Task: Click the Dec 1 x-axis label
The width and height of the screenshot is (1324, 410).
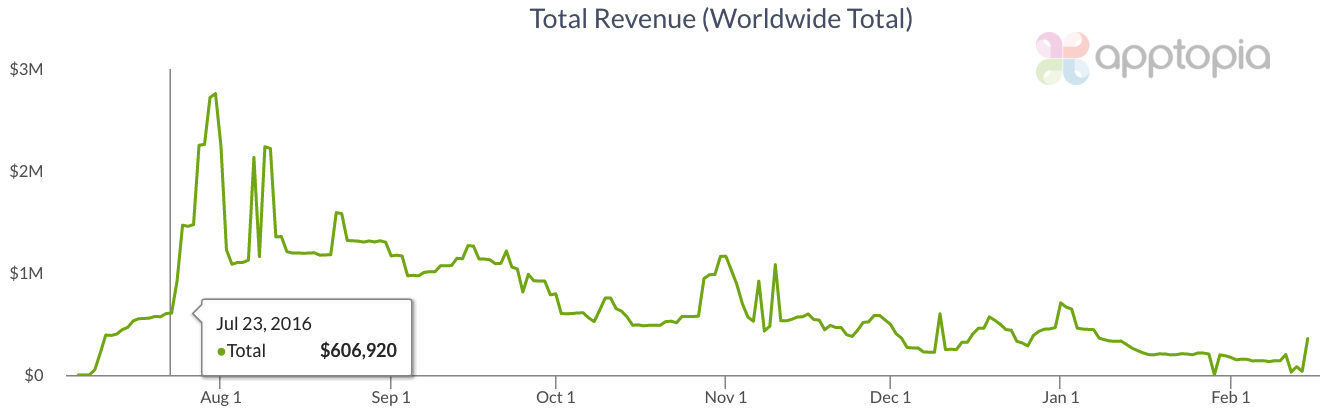Action: (x=890, y=397)
